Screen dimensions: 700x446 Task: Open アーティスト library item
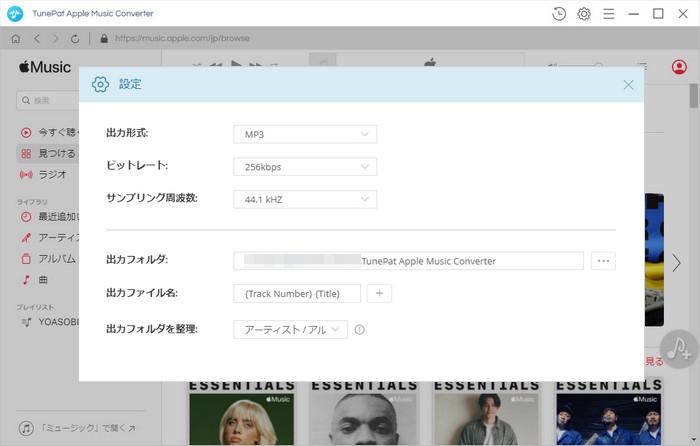[x=49, y=238]
